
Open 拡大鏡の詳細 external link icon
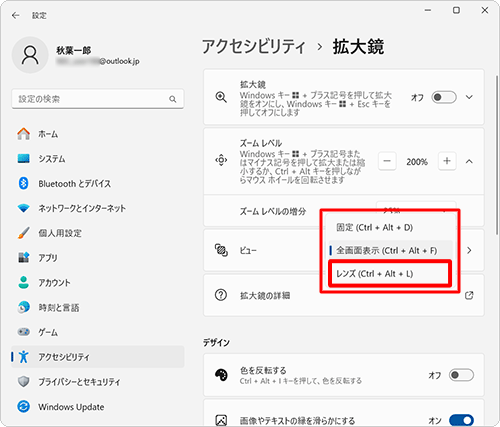click(x=469, y=295)
